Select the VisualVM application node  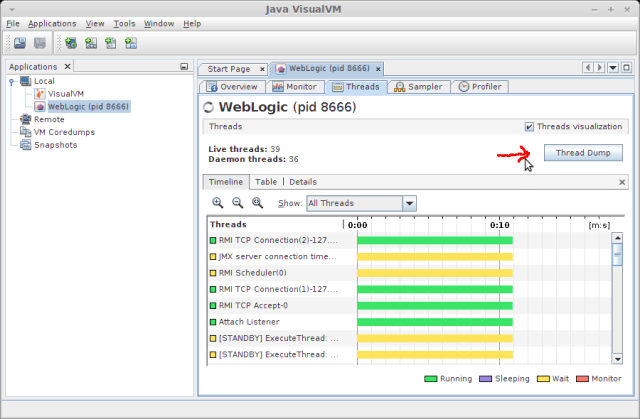click(65, 93)
